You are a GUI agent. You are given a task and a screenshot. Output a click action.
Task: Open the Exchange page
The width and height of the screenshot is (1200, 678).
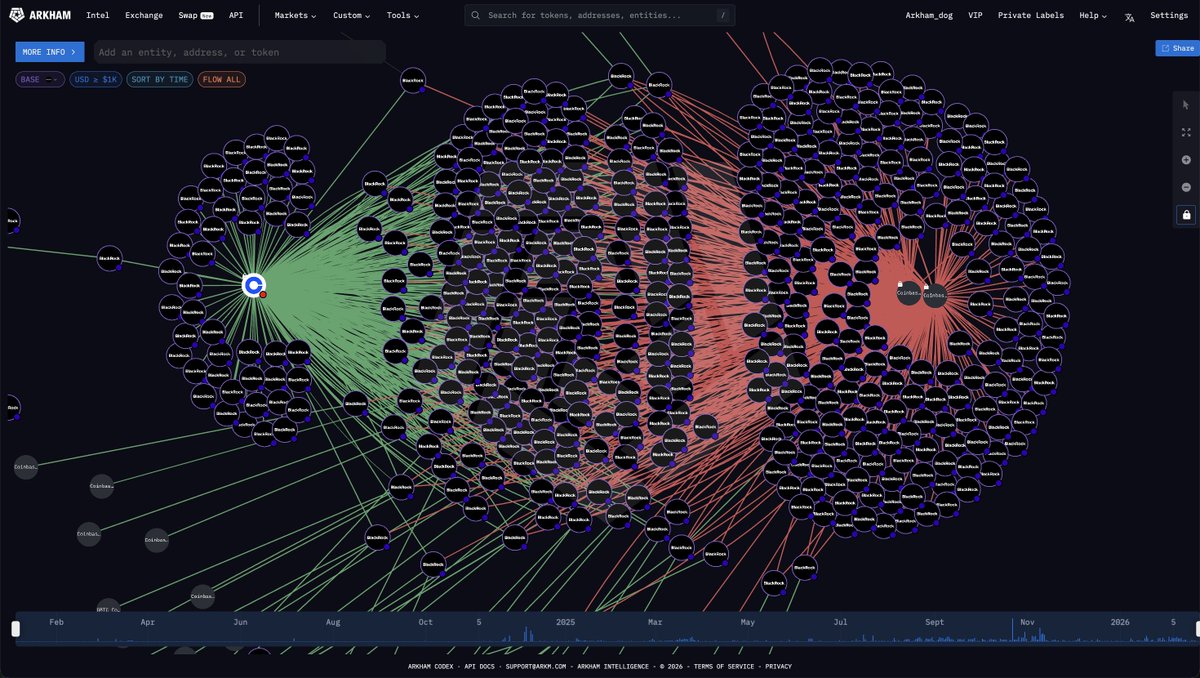(x=144, y=16)
